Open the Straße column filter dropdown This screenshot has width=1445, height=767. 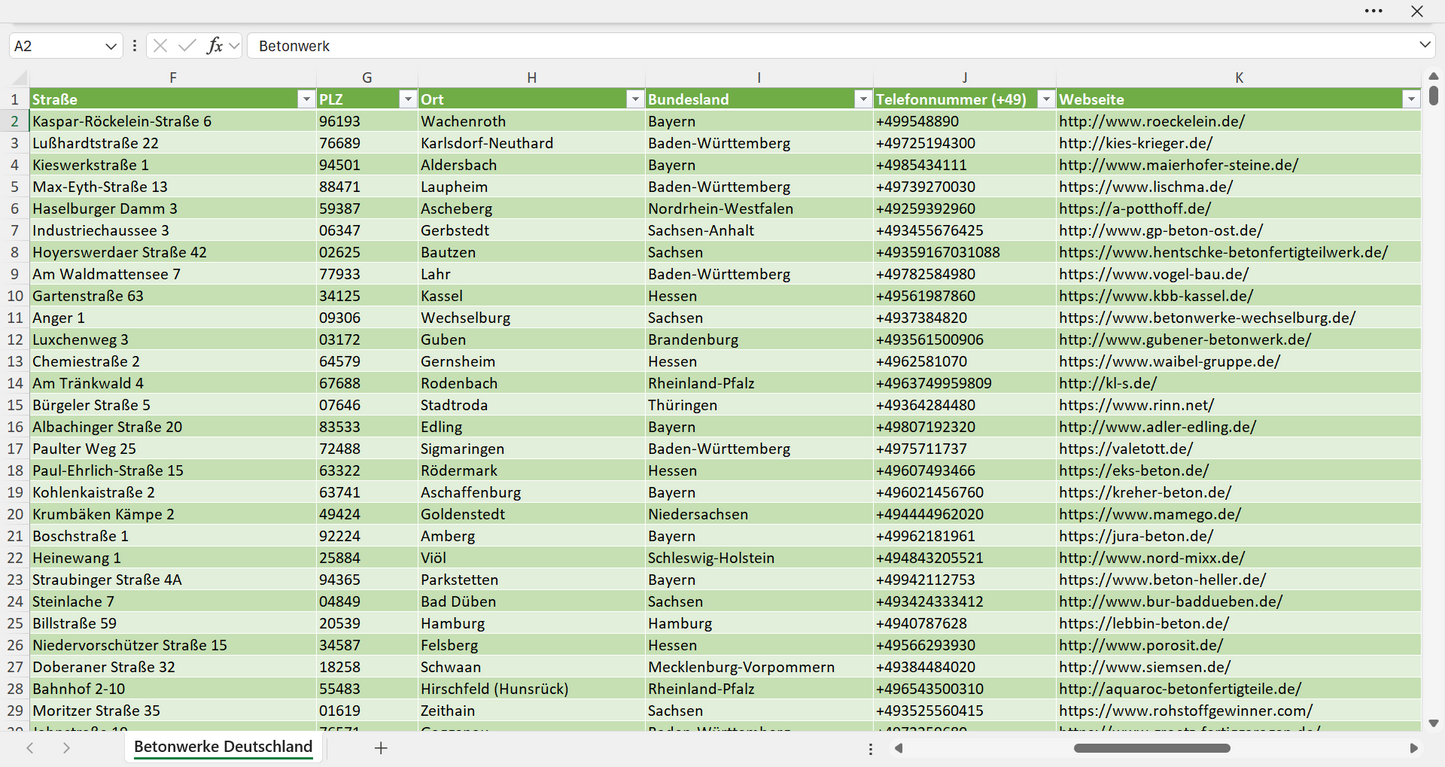tap(306, 99)
